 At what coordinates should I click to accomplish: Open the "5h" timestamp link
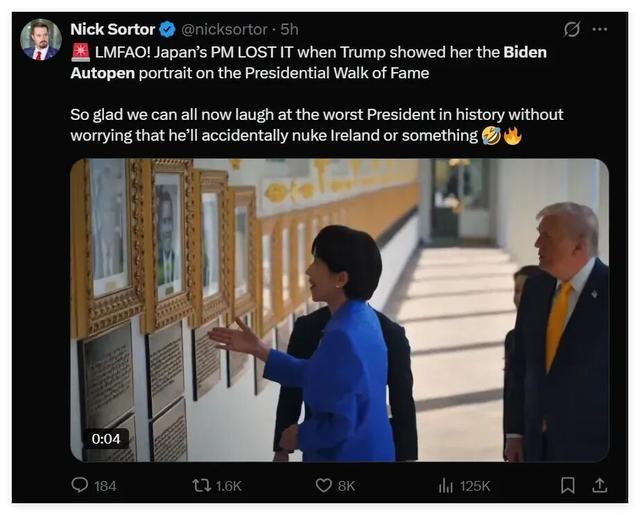coord(289,29)
